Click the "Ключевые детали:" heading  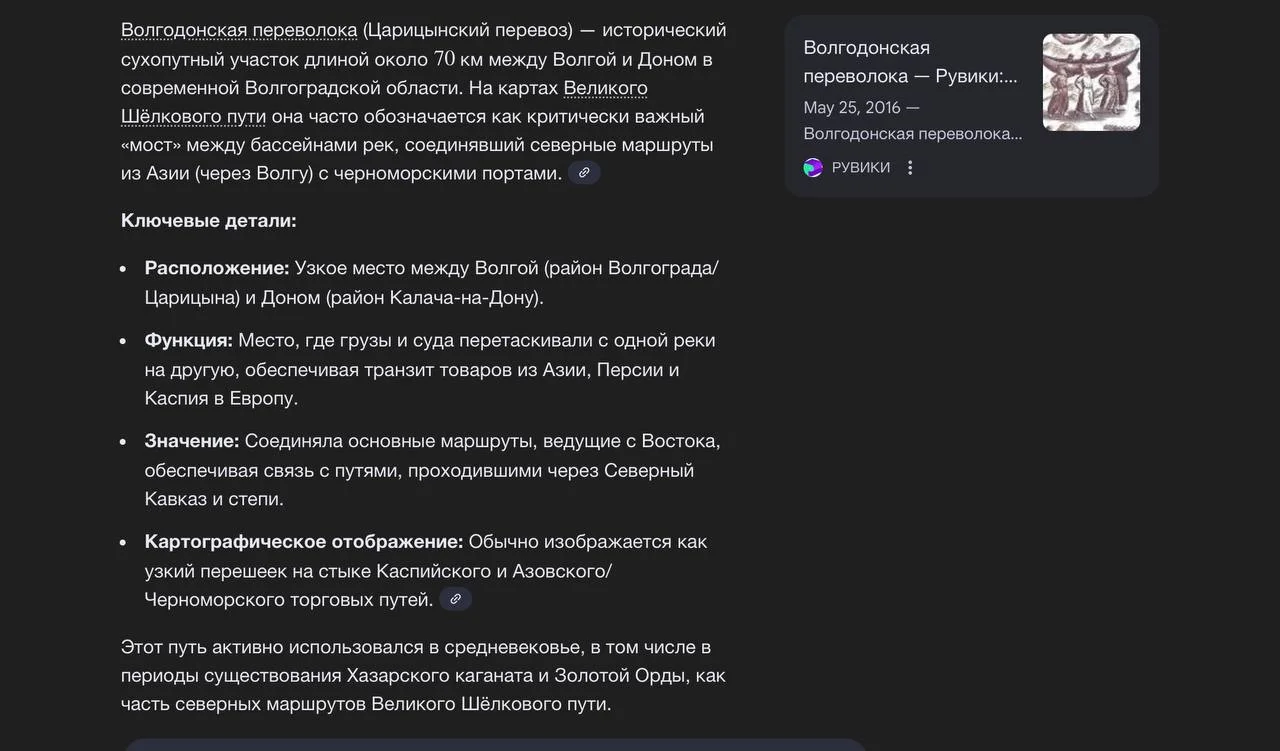[x=208, y=220]
